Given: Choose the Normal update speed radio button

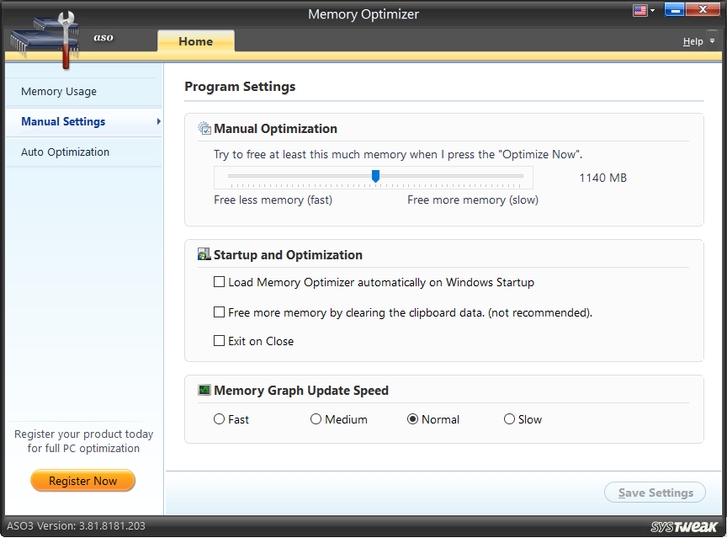Looking at the screenshot, I should point(412,419).
